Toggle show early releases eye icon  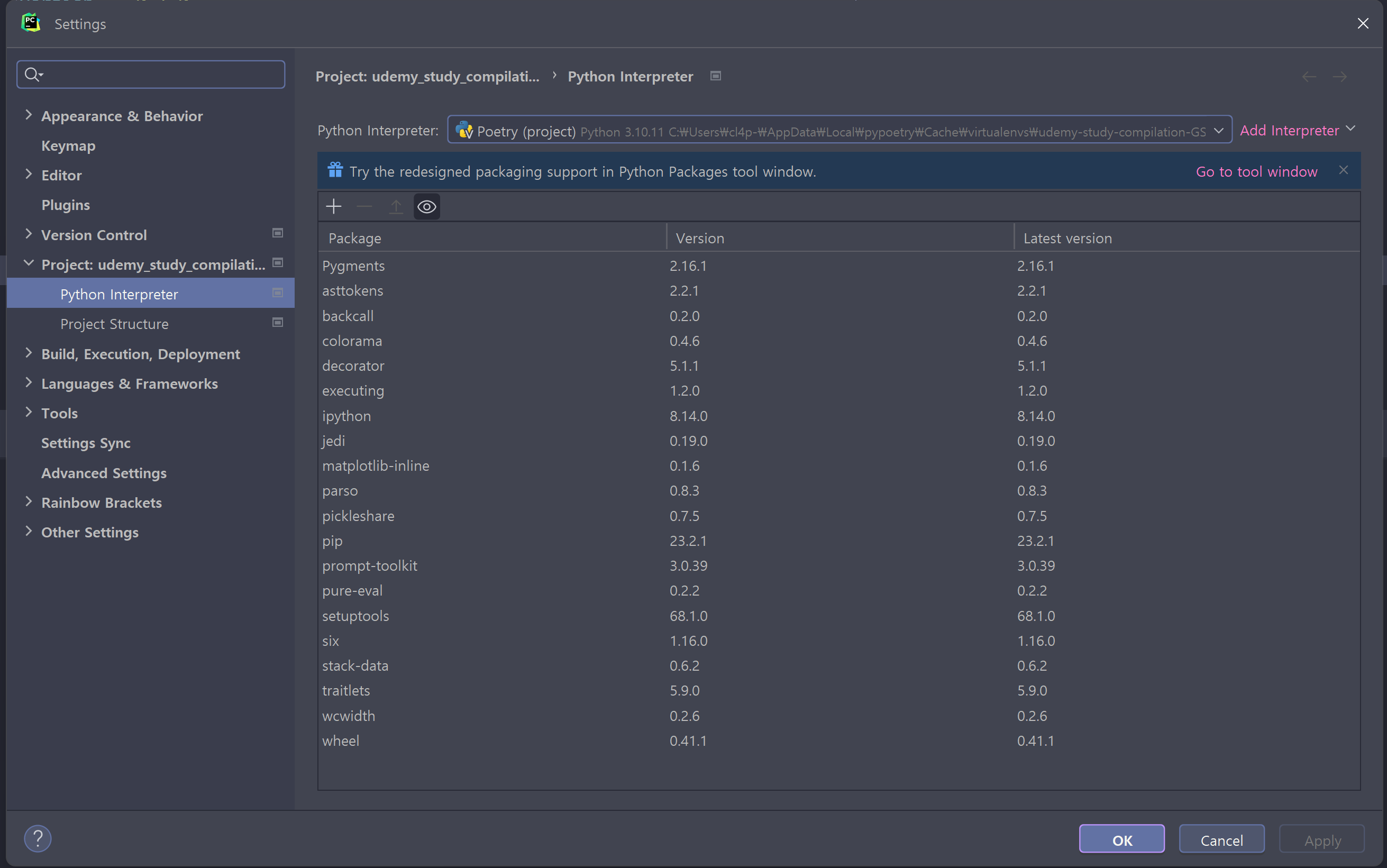426,207
